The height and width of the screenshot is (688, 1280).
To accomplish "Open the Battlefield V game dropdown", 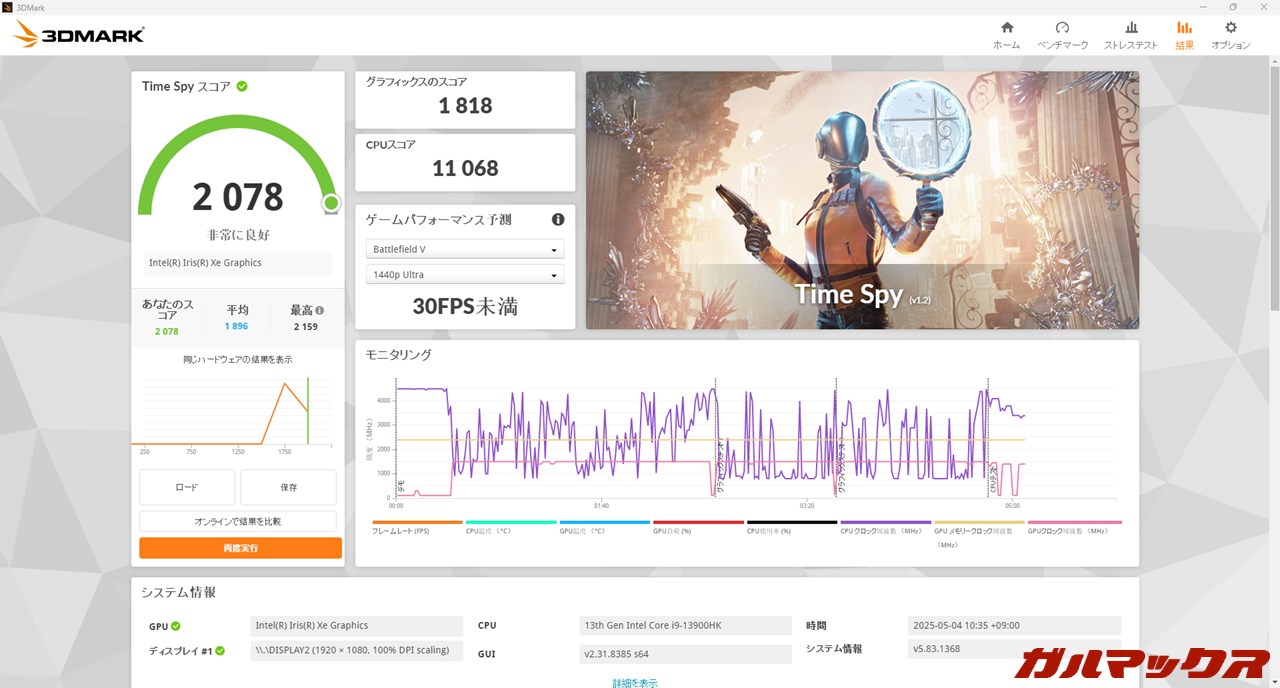I will click(x=465, y=249).
